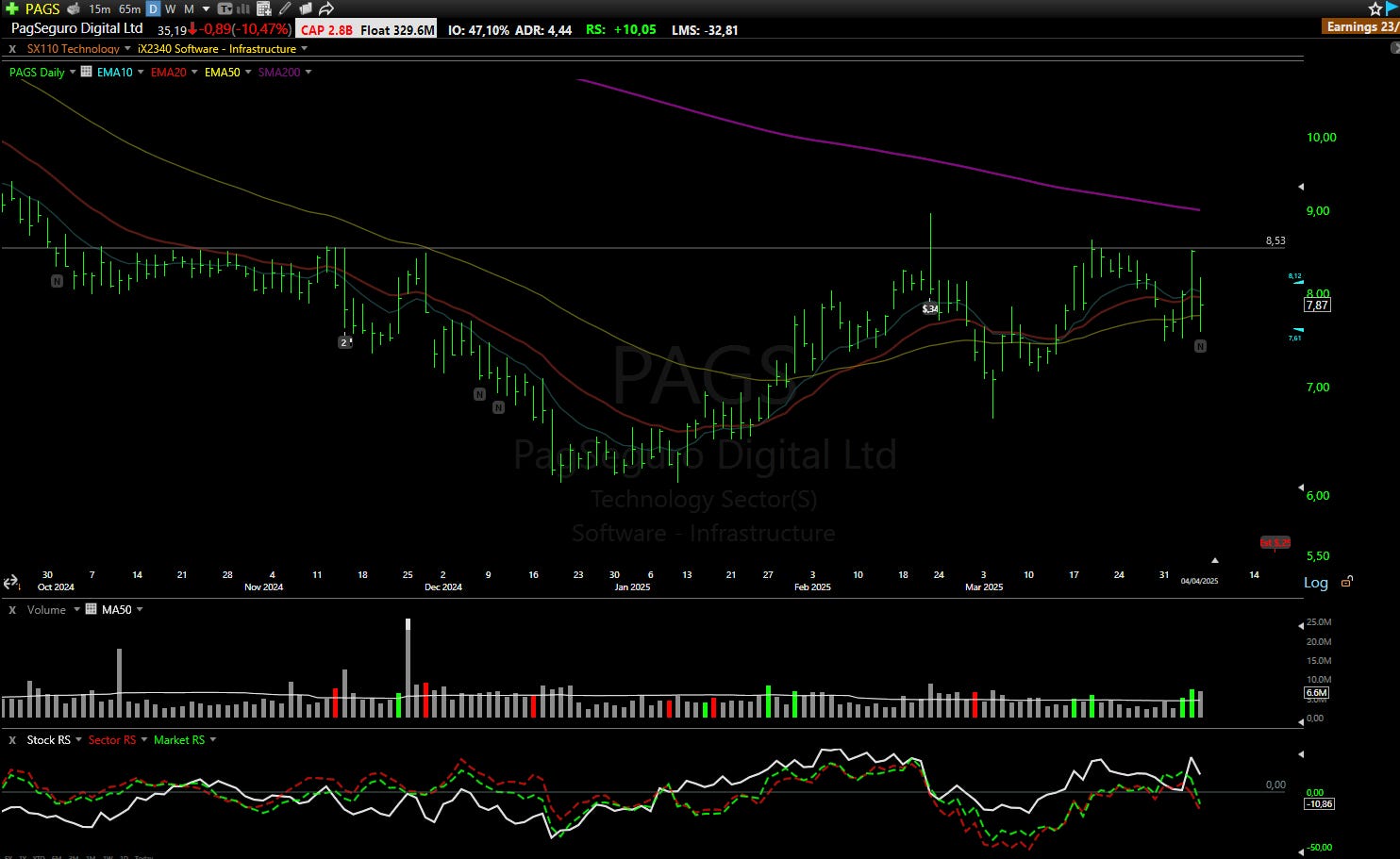Click the PAGS ticker symbol

tap(42, 8)
